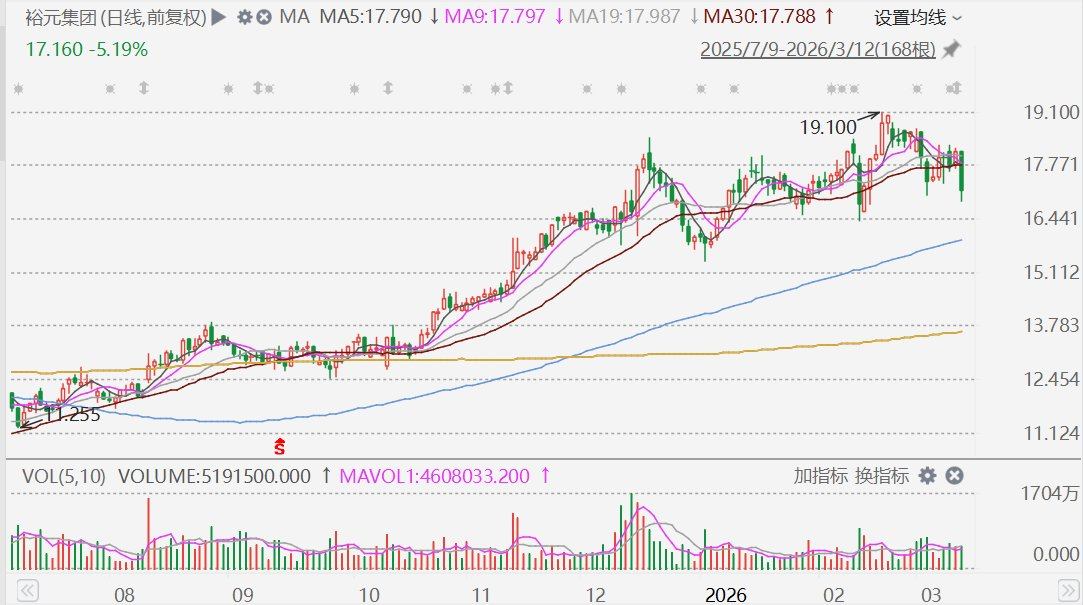The height and width of the screenshot is (605, 1083).
Task: Remove the VOL indicator panel via X icon
Action: point(954,476)
